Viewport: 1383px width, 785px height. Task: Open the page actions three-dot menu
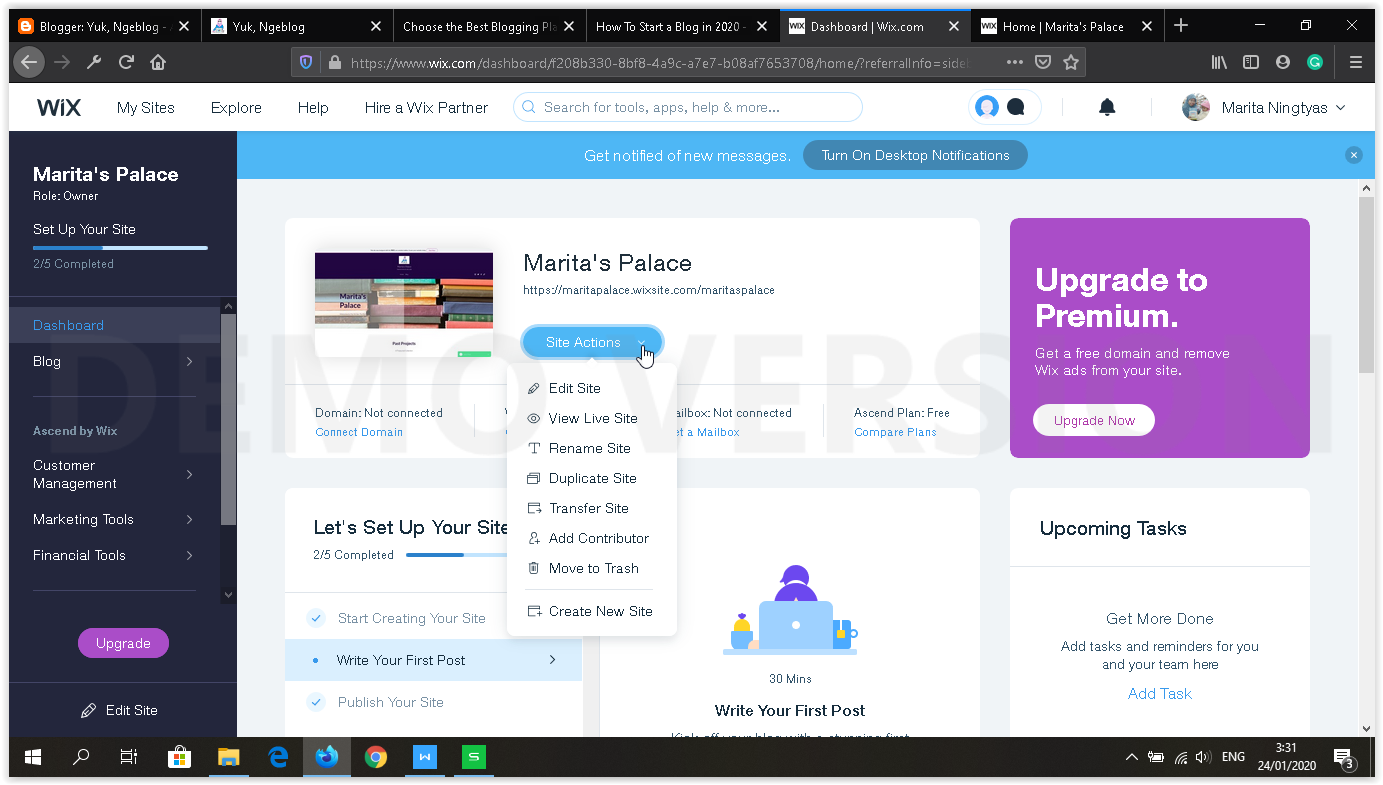click(1015, 62)
